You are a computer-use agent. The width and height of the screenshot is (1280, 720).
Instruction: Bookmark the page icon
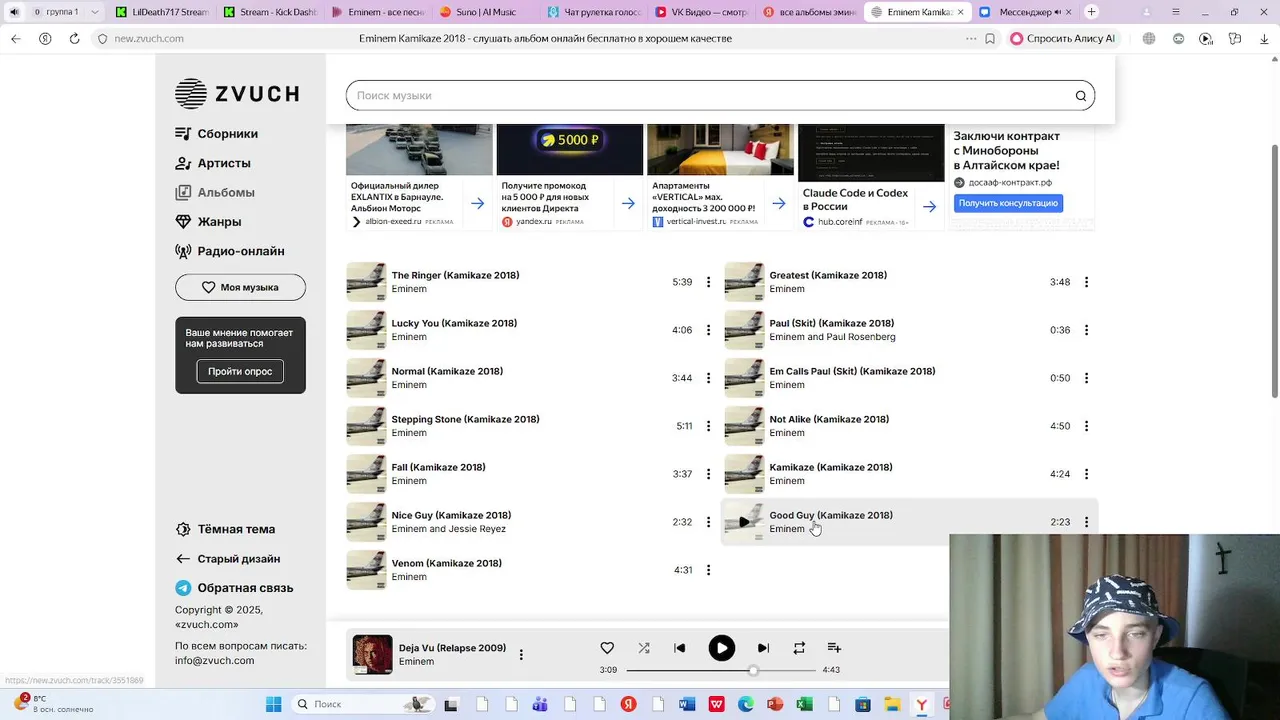point(990,38)
